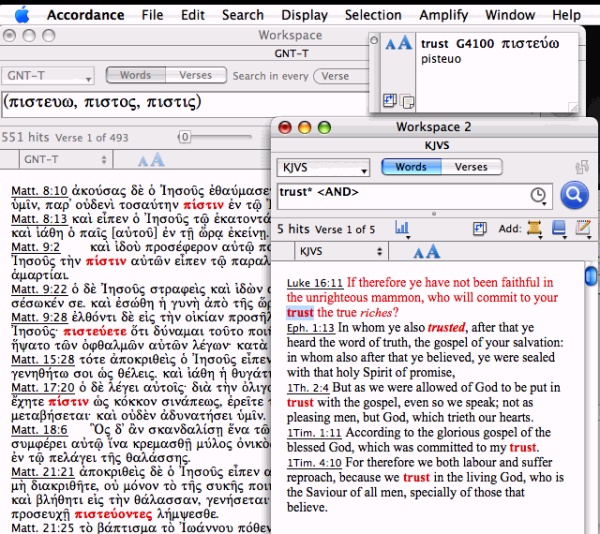Select Verses mode in Workspace 2
The image size is (600, 534).
(x=471, y=167)
